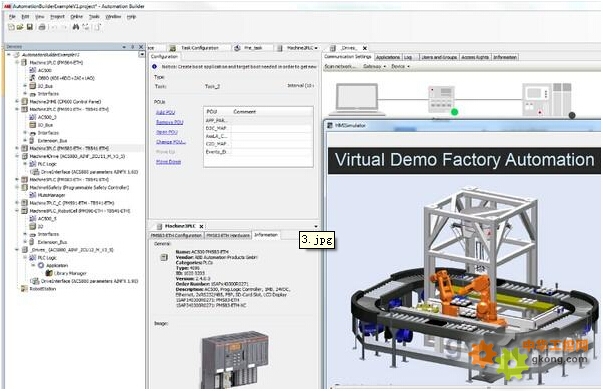Screen dimensions: 603x391
Task: Select the Applications tab
Action: 388,57
